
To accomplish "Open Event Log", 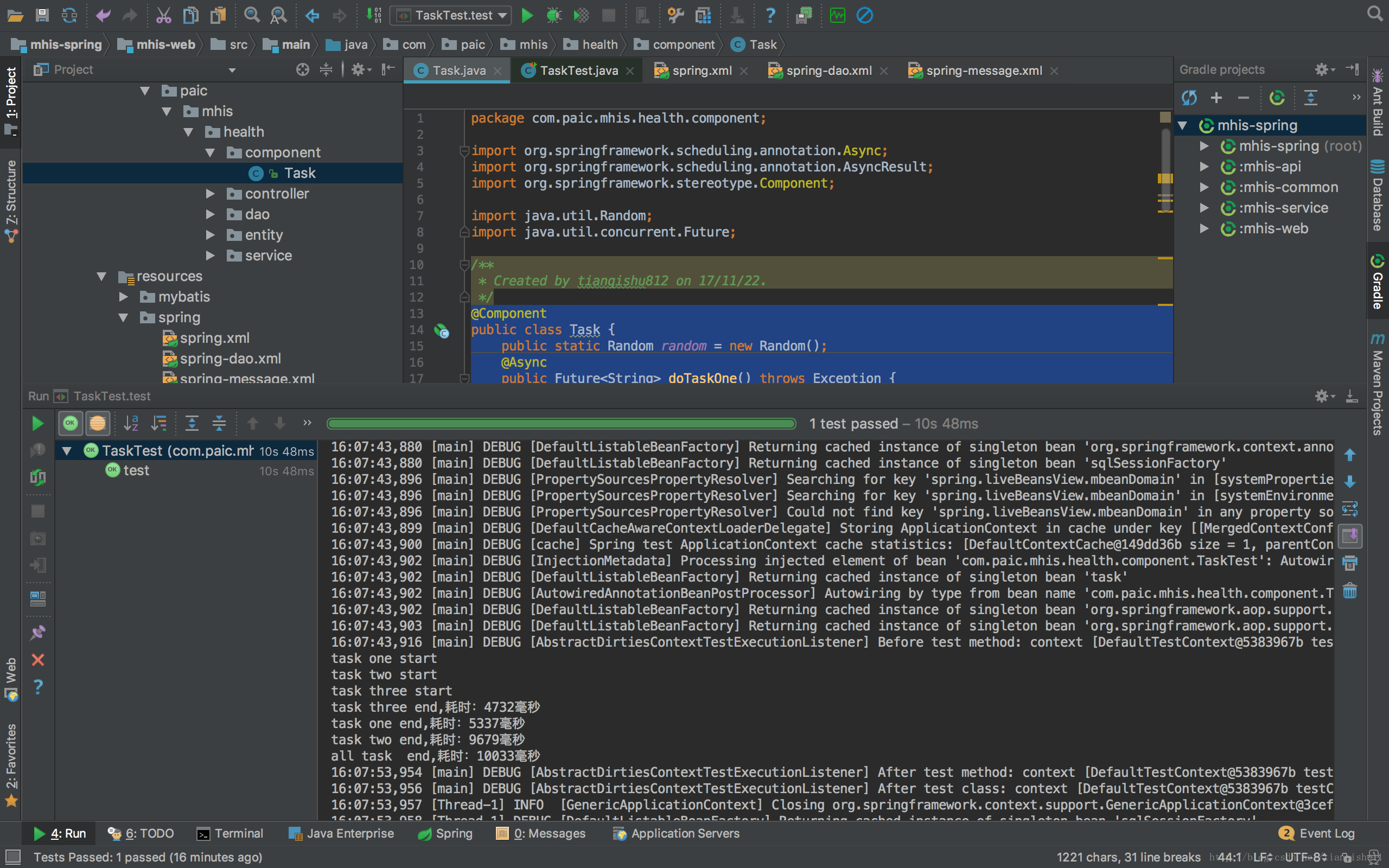I will 1317,834.
